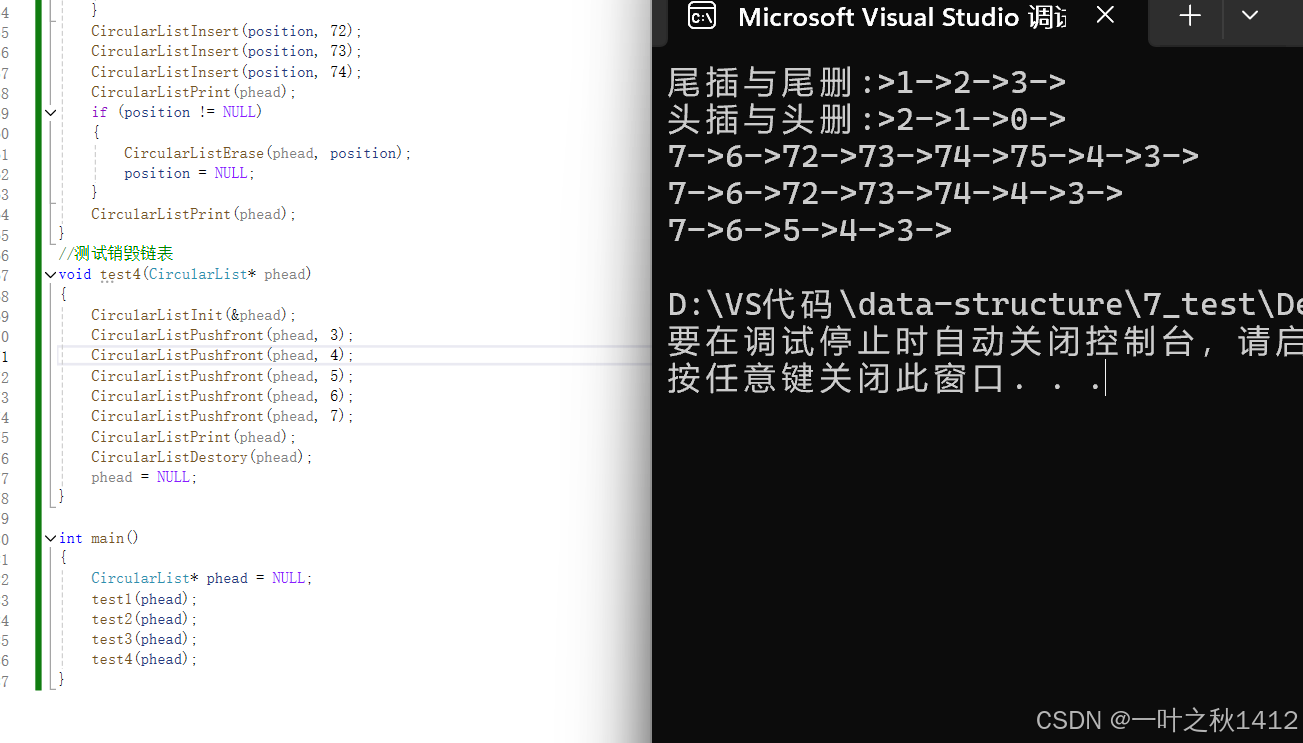Screen dimensions: 1303x743
Task: Click the CircularListErase(phead, position) line
Action: 268,153
